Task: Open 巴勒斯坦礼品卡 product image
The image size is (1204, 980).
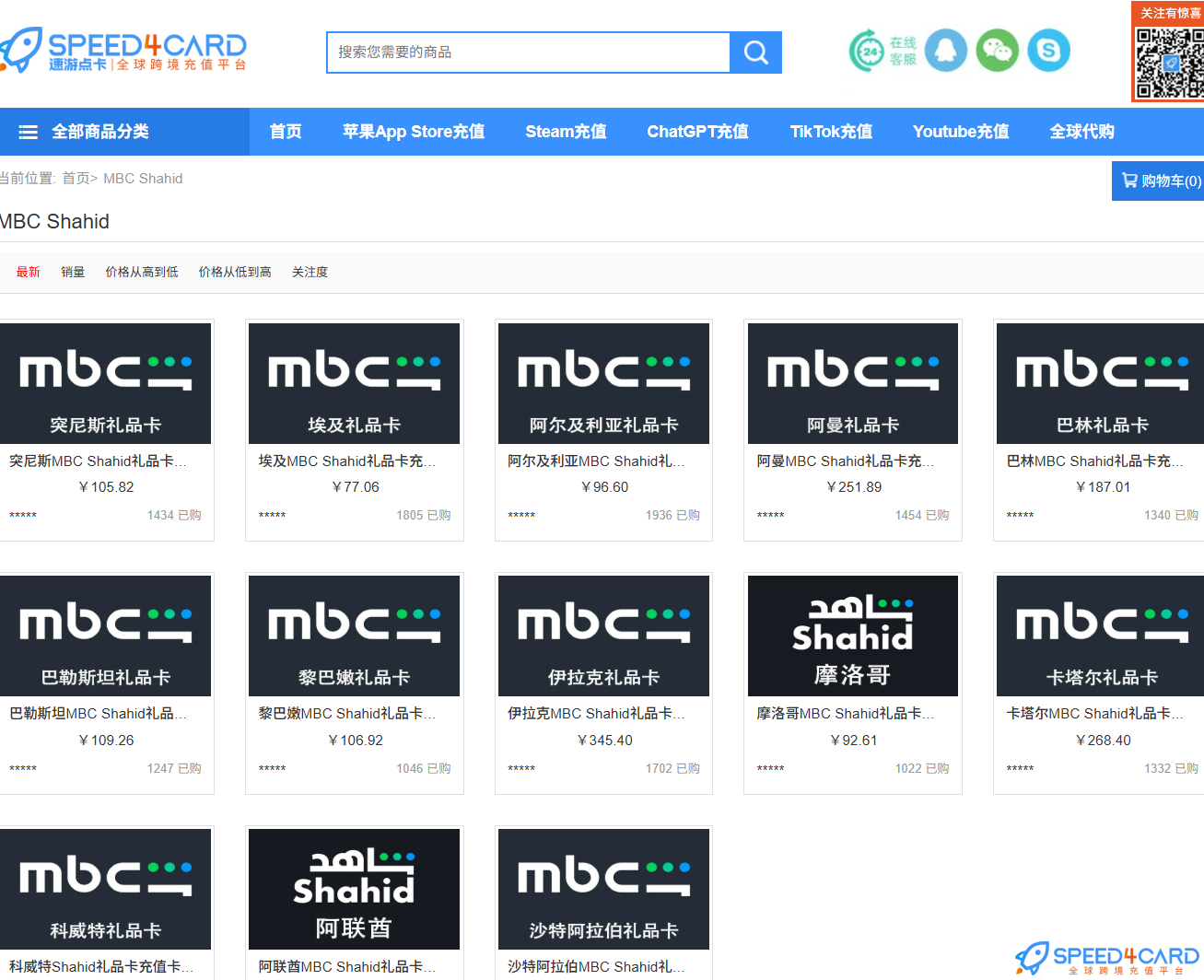Action: click(x=105, y=636)
